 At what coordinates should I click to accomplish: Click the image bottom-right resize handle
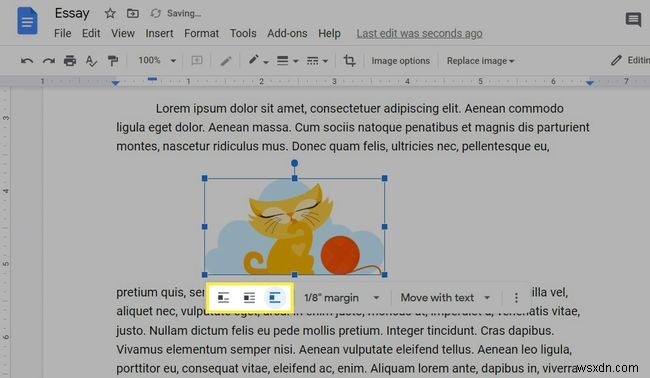coord(385,274)
